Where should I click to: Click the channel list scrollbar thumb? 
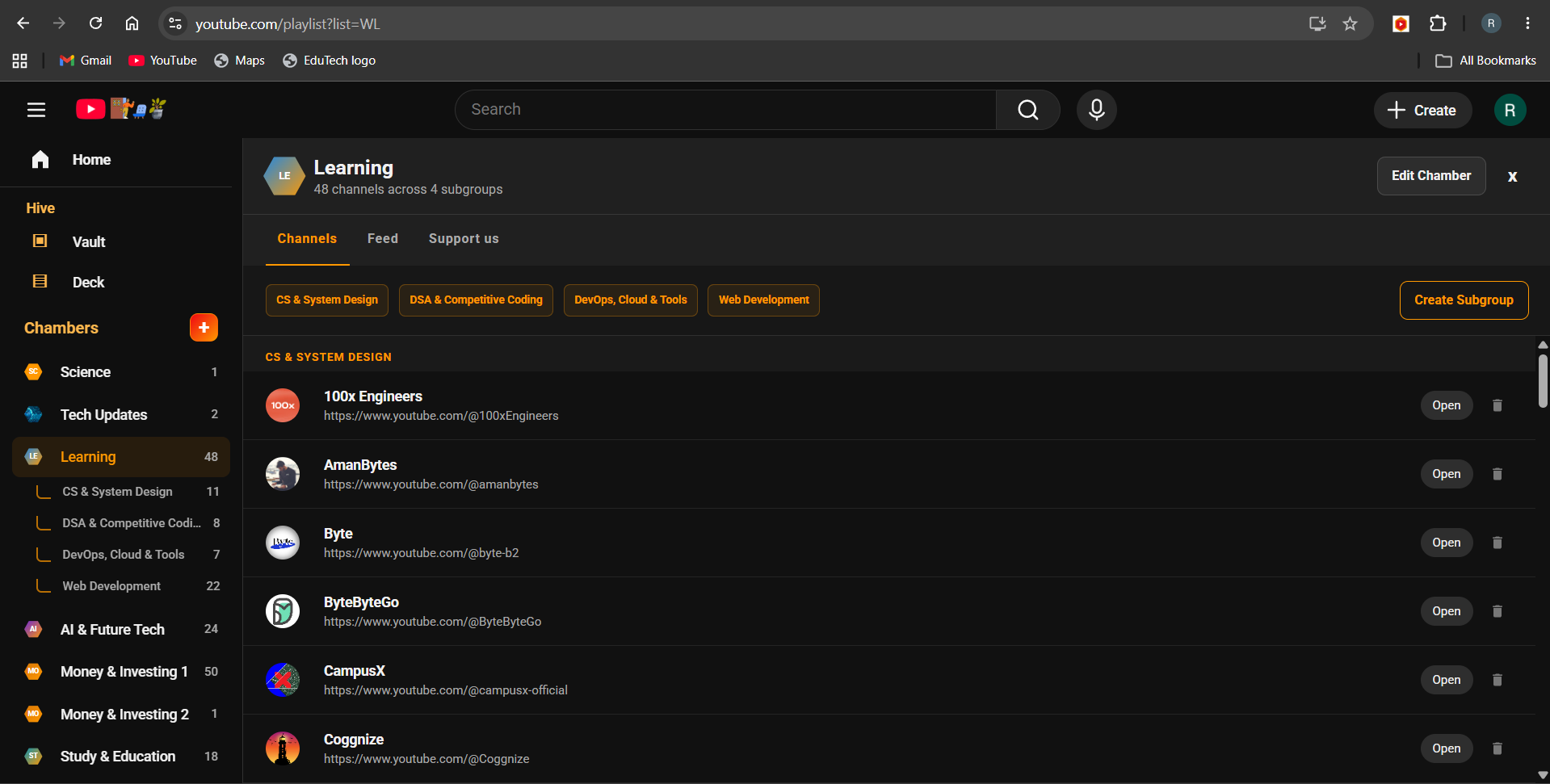[1542, 381]
